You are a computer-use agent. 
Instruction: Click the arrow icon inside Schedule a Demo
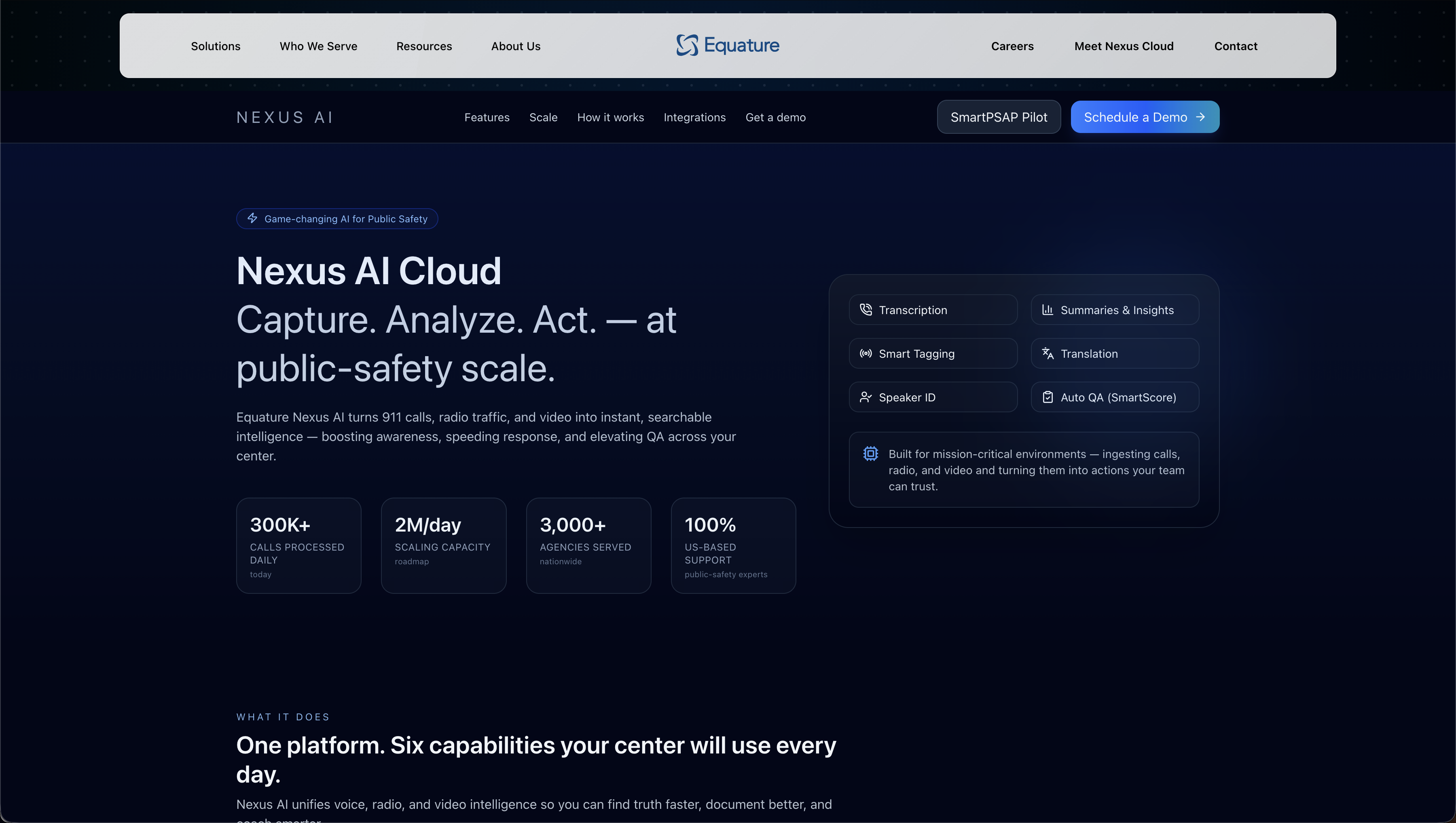(x=1201, y=117)
